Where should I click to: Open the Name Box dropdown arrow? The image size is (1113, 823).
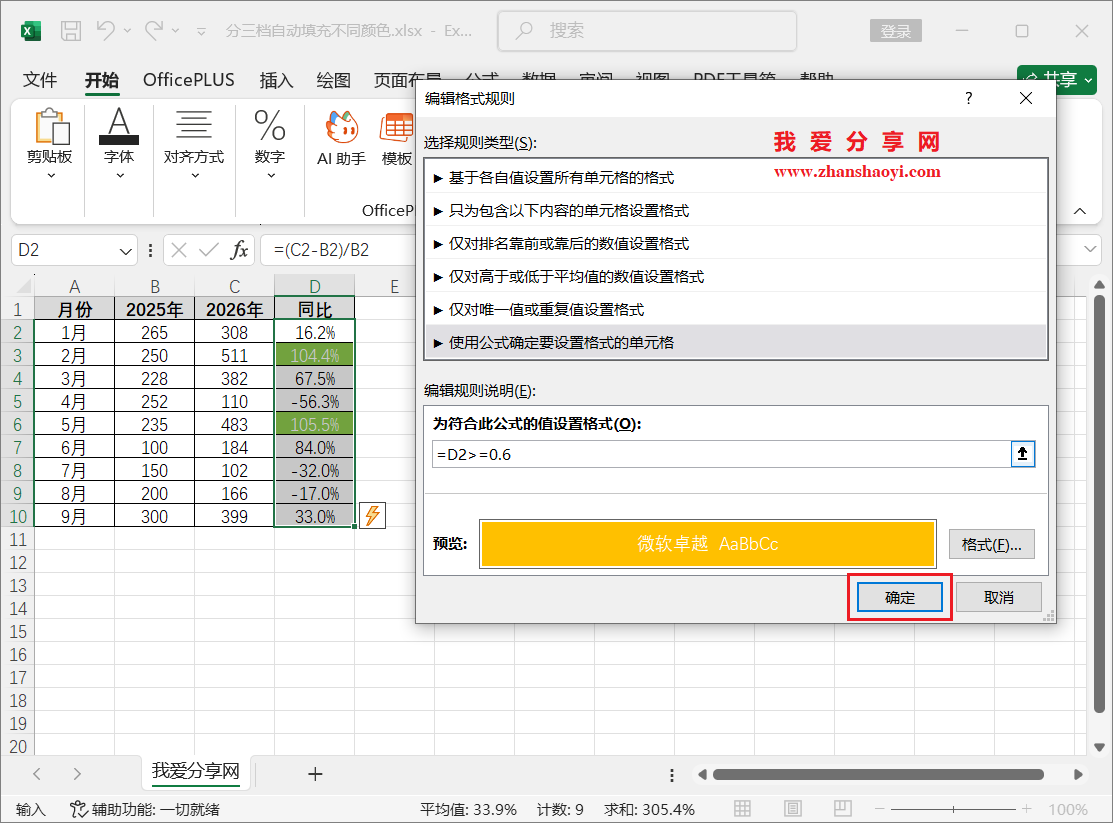(126, 251)
